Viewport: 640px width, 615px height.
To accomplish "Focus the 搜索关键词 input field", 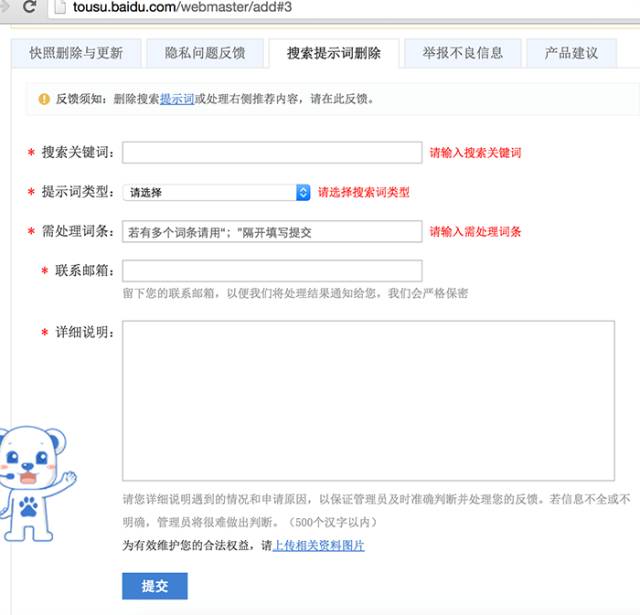I will point(272,153).
